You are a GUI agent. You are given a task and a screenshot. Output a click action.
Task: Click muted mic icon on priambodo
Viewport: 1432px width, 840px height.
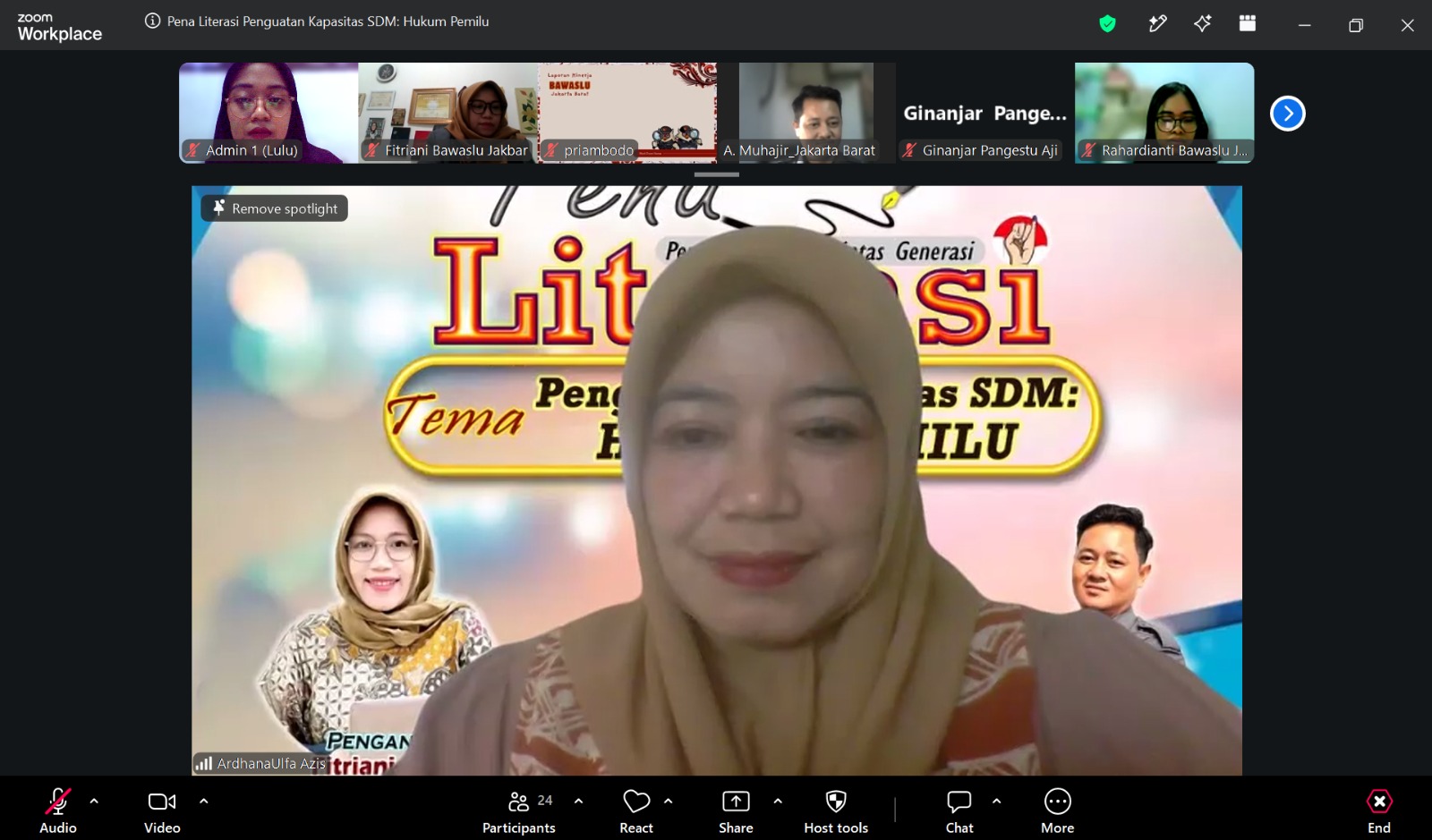(x=550, y=150)
